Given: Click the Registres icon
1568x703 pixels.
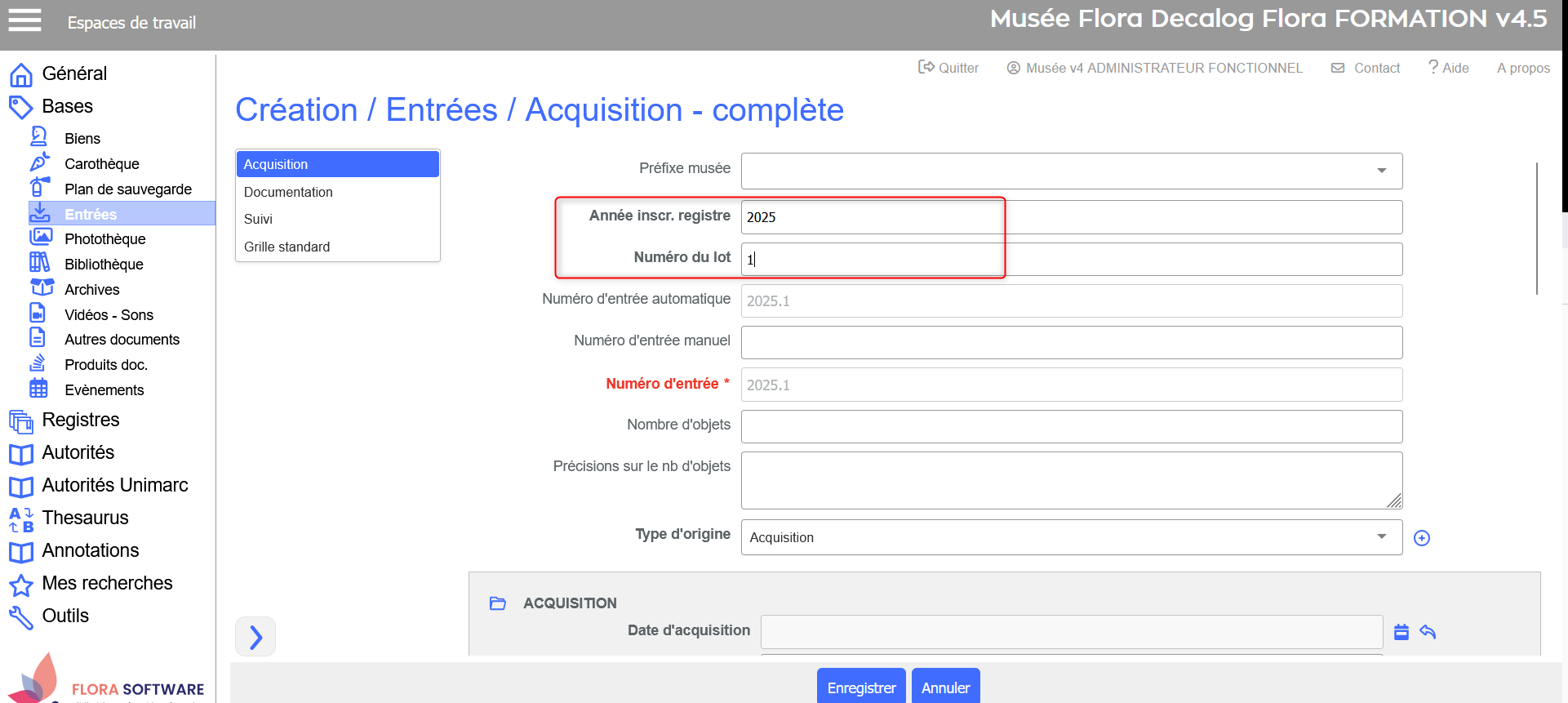Looking at the screenshot, I should pos(21,421).
